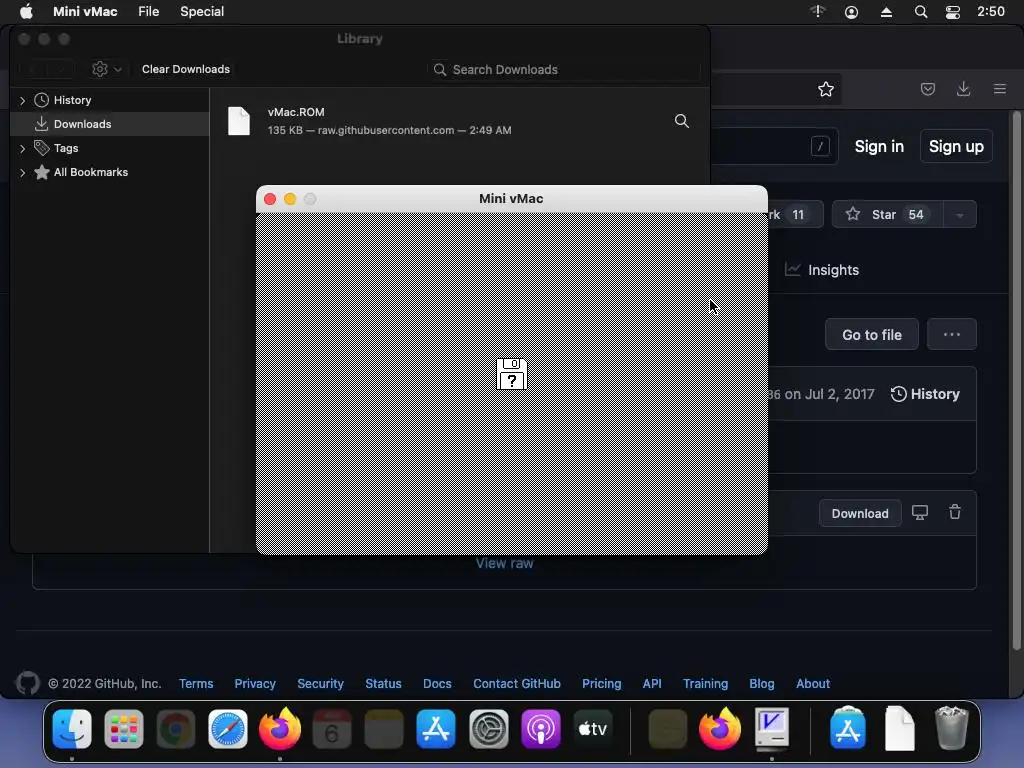Open the Status footer link
The height and width of the screenshot is (768, 1024).
pyautogui.click(x=383, y=684)
